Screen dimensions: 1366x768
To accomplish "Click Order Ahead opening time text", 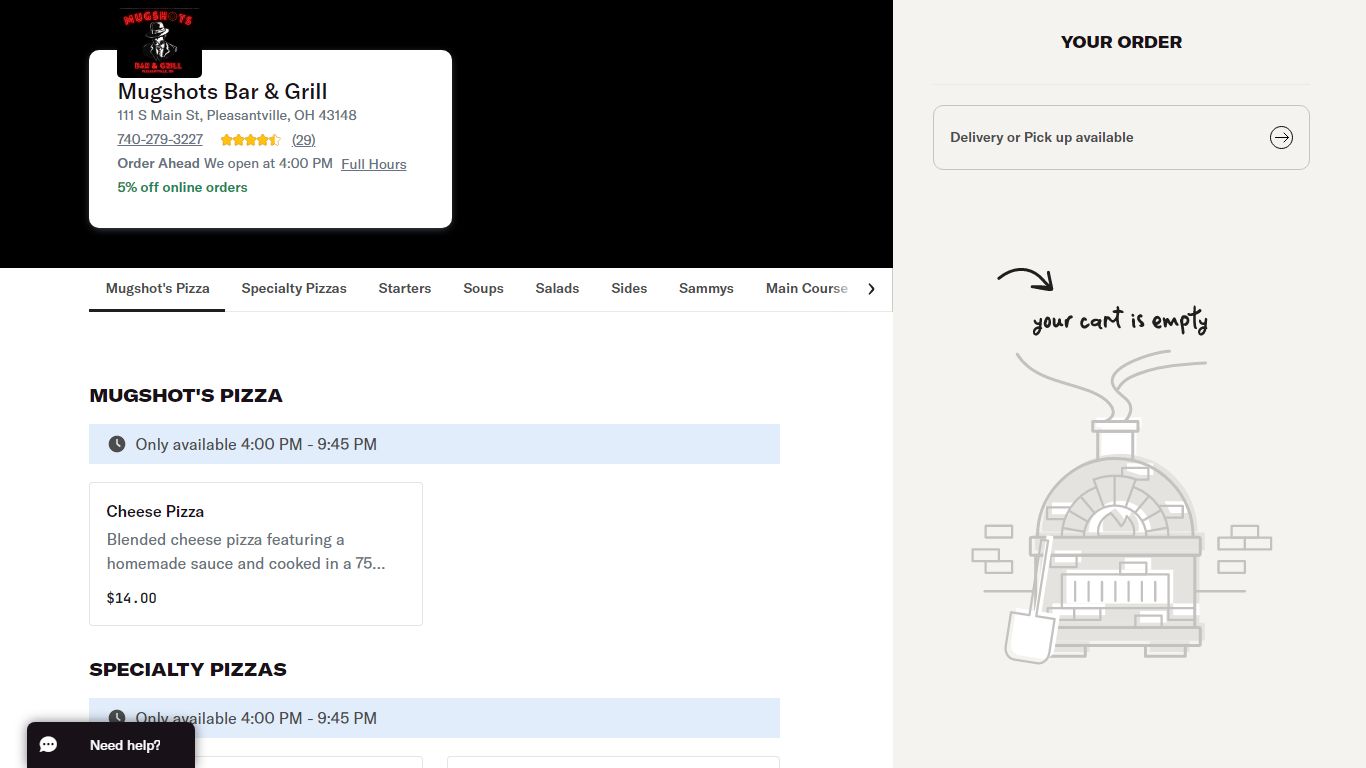I will pos(225,163).
